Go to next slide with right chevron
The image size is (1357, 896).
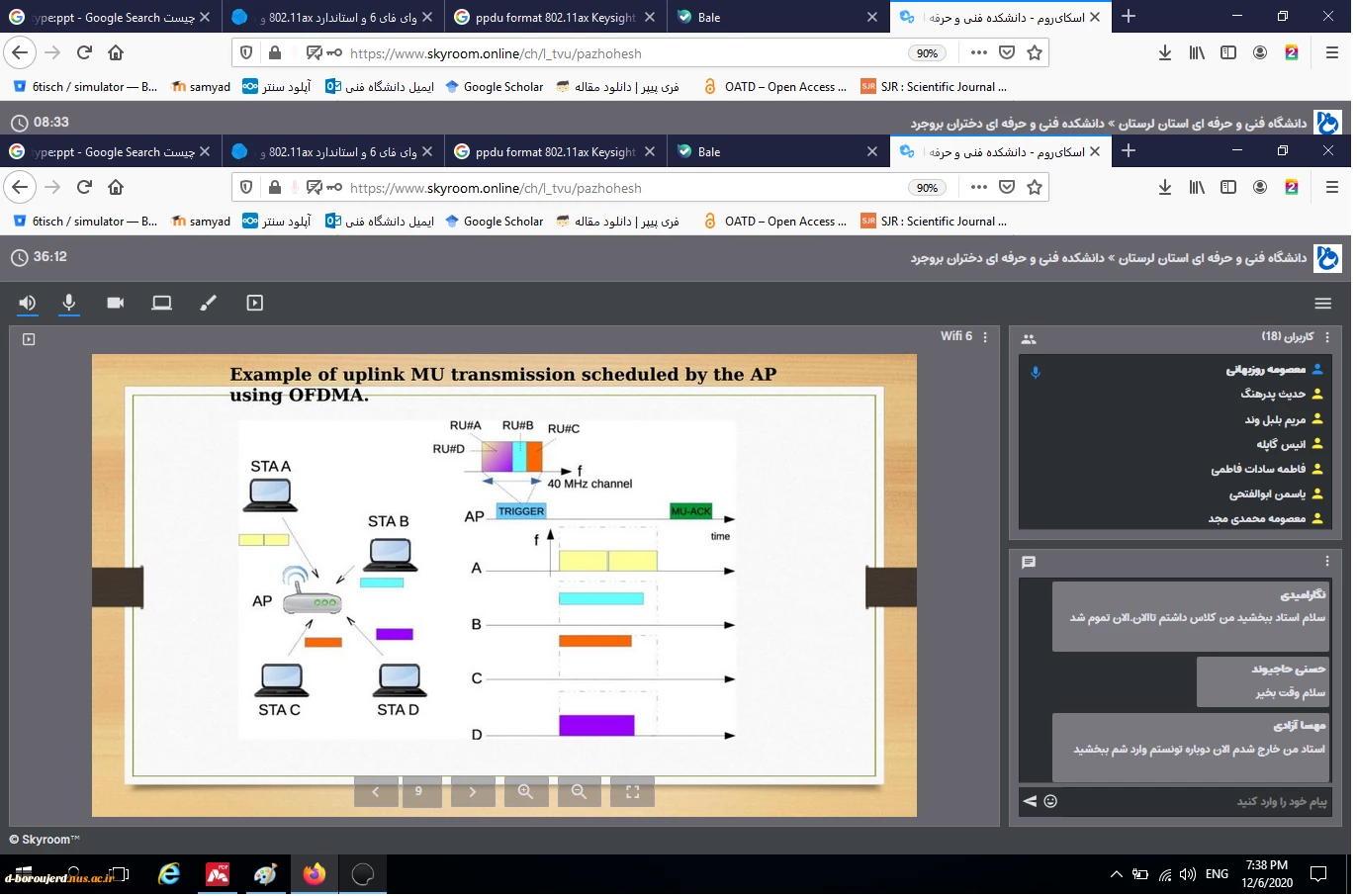pos(473,792)
